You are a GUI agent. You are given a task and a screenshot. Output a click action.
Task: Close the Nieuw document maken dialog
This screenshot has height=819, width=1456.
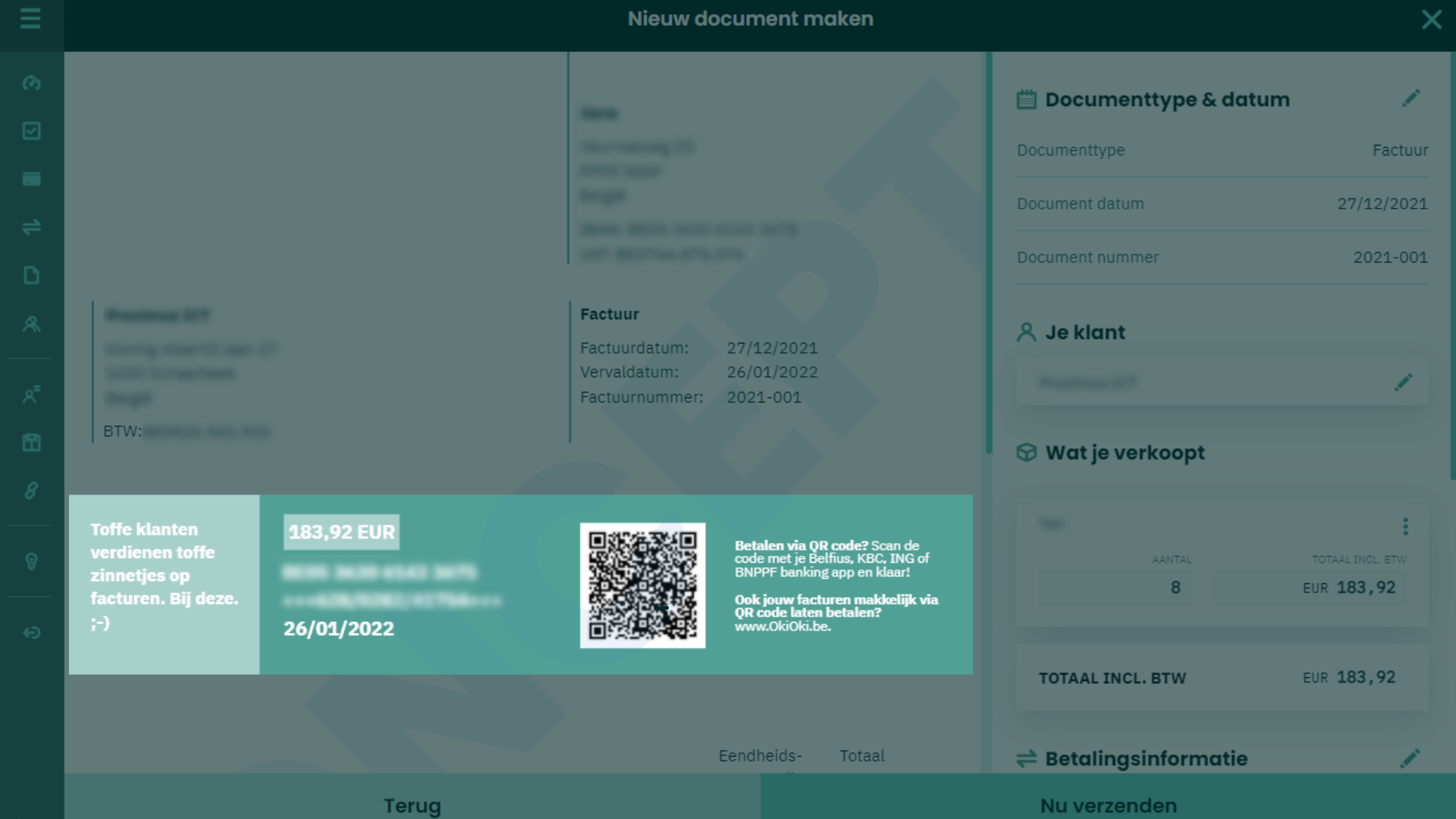(1432, 19)
